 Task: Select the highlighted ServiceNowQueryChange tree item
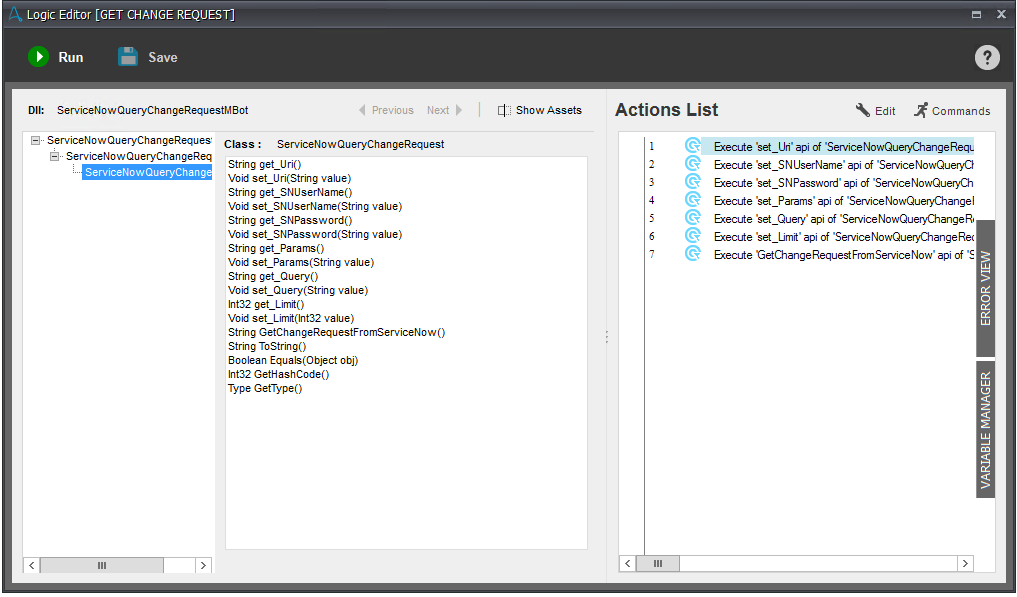click(x=147, y=173)
